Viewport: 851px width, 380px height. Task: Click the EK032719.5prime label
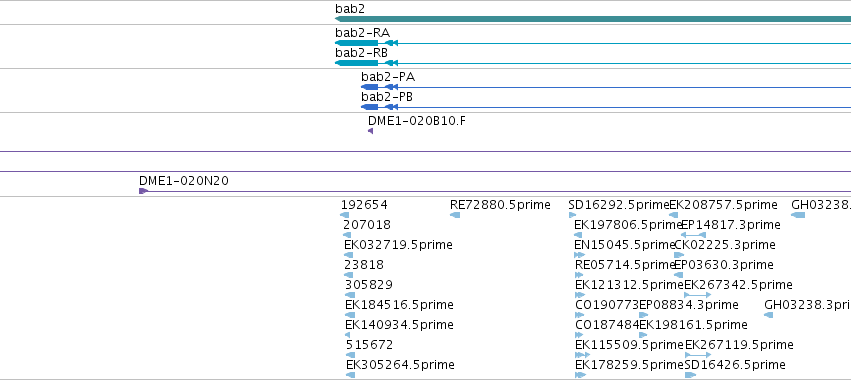[398, 245]
